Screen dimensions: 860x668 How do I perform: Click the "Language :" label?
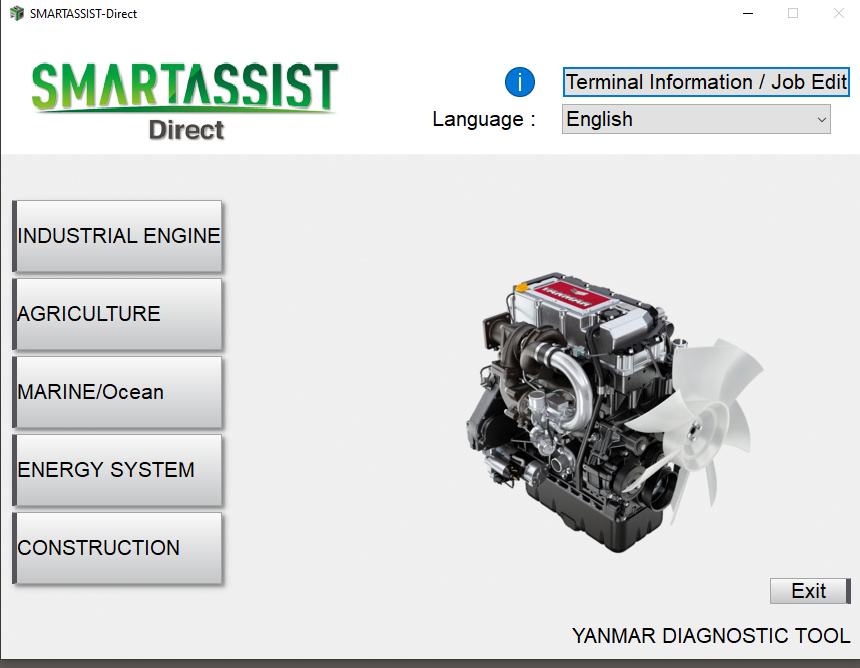coord(484,120)
